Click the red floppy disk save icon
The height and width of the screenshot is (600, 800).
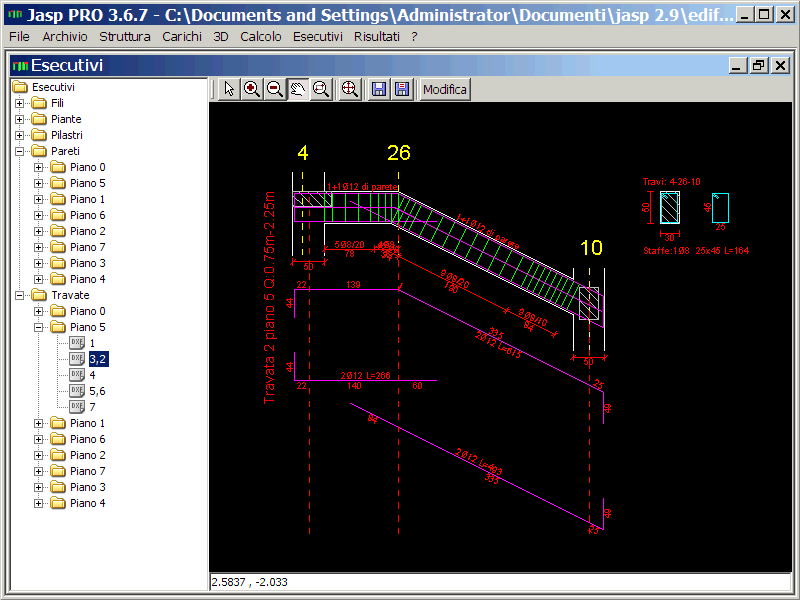click(401, 89)
